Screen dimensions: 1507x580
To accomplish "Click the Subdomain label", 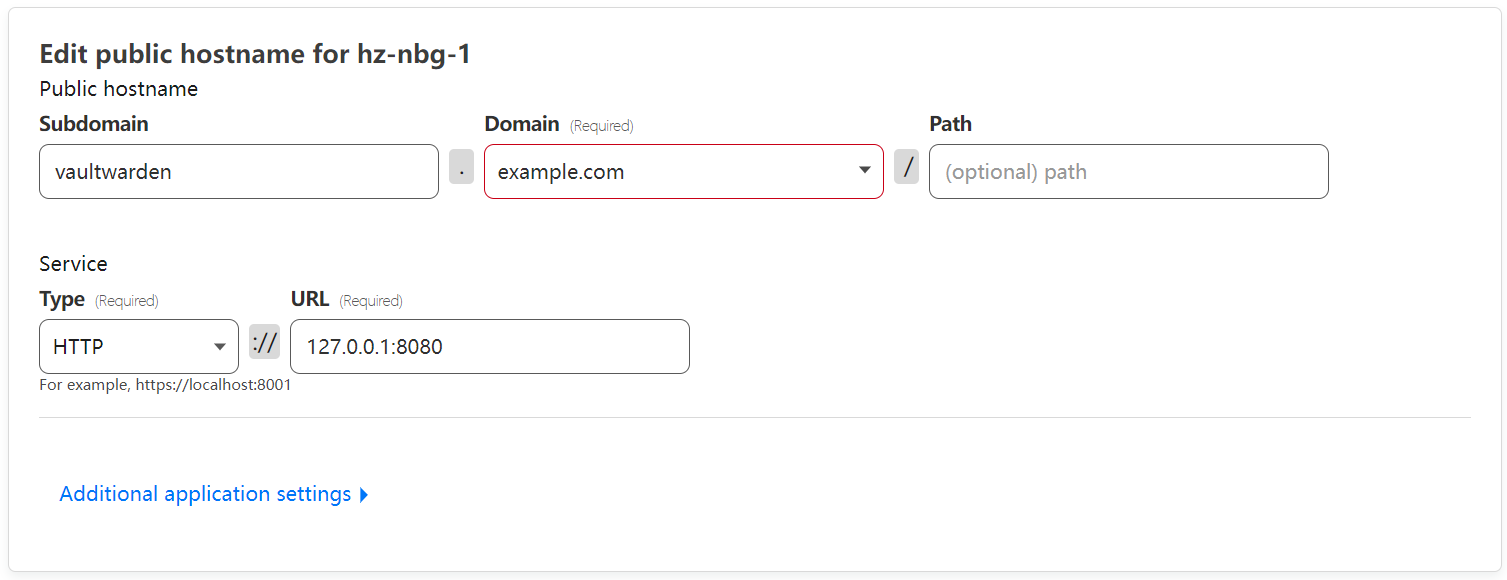I will coord(94,124).
